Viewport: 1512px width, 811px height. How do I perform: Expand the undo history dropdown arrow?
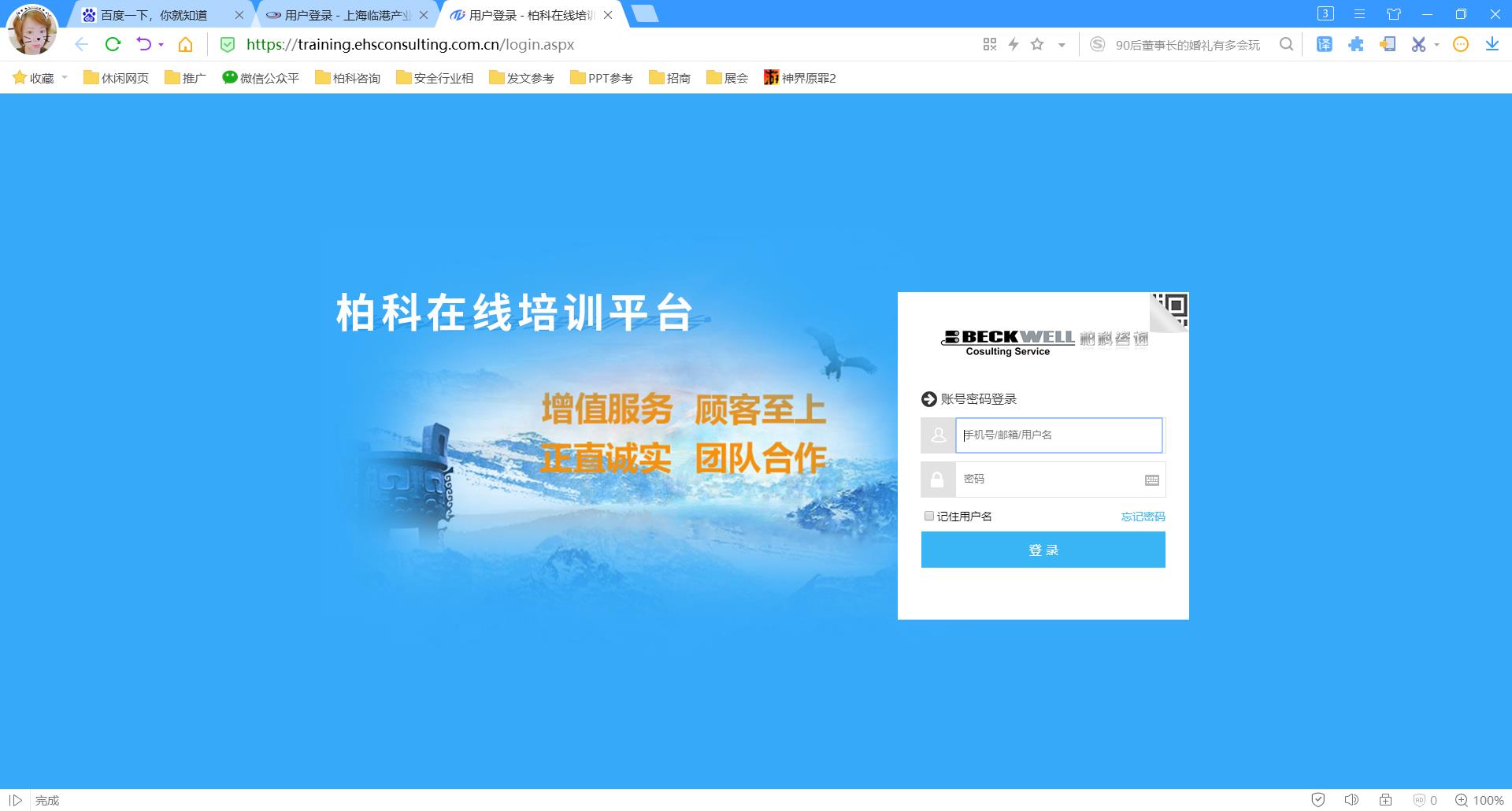point(161,45)
